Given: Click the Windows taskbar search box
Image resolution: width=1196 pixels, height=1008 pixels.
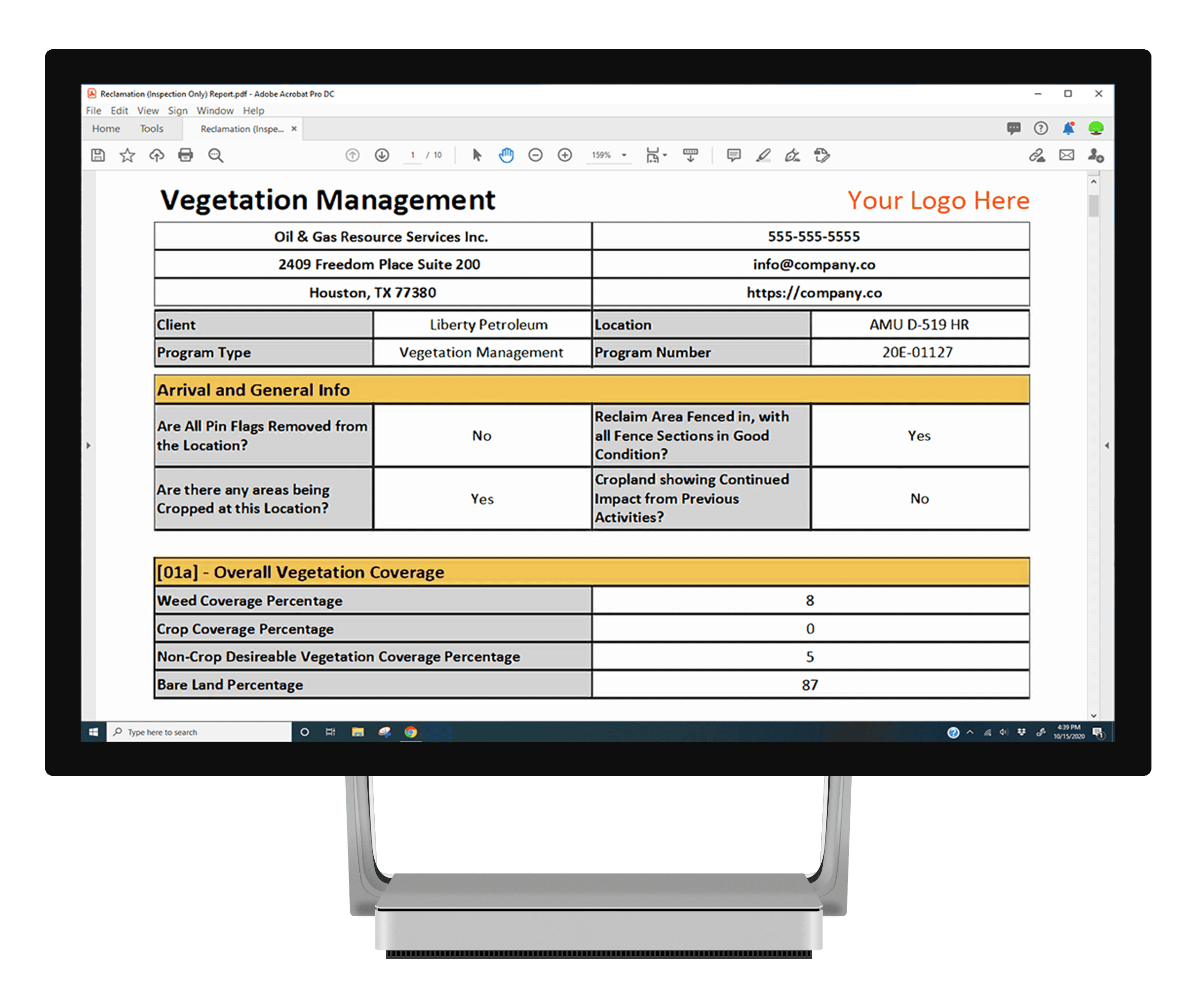Looking at the screenshot, I should [199, 732].
